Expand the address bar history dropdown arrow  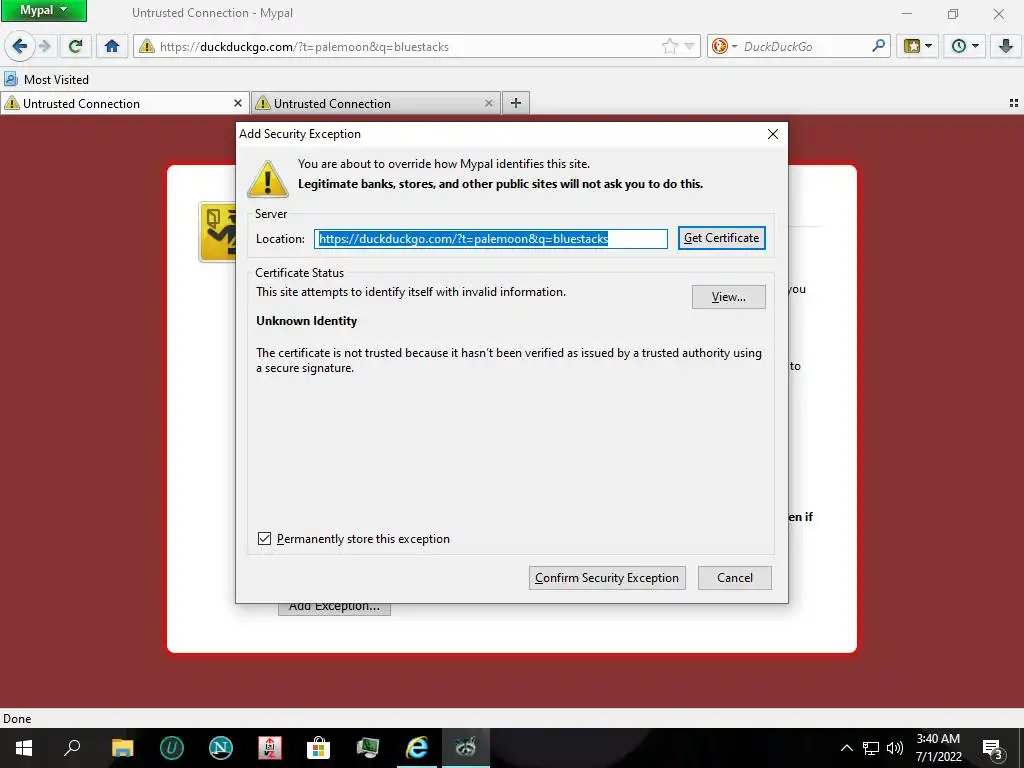(x=689, y=46)
